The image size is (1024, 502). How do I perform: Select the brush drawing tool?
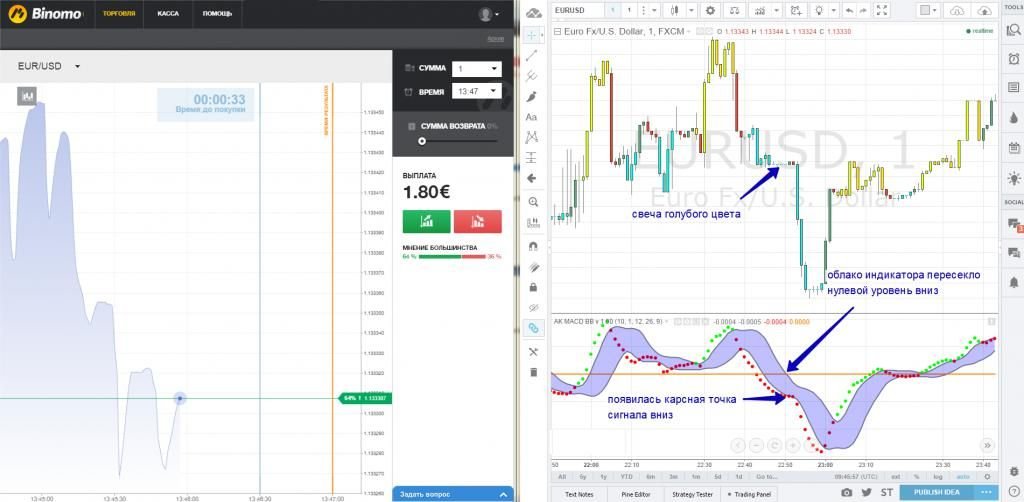click(x=532, y=97)
